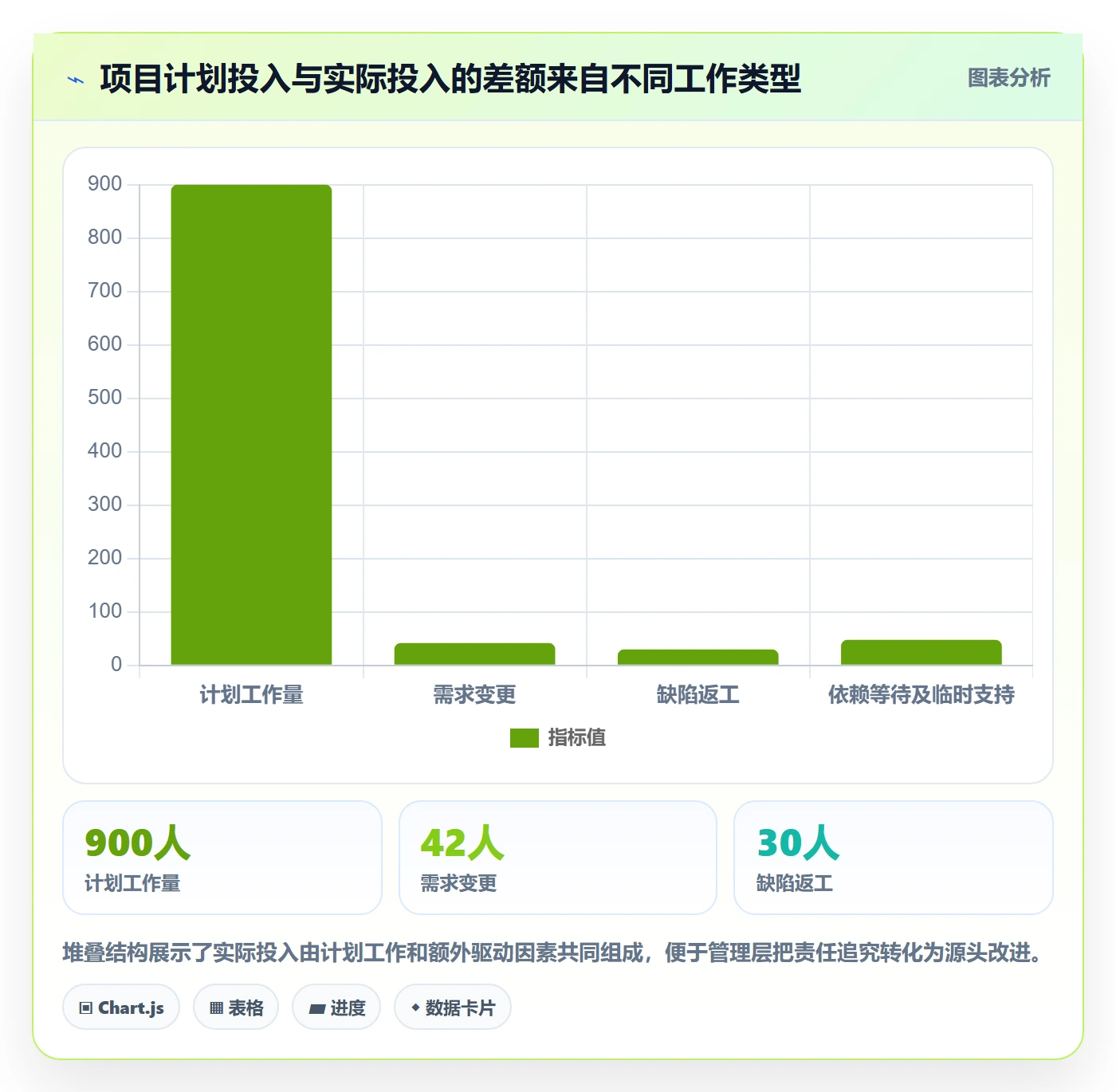
Task: Click the chart title 项目计划投入与实际投入的差额来自不同工作类型
Action: 450,79
